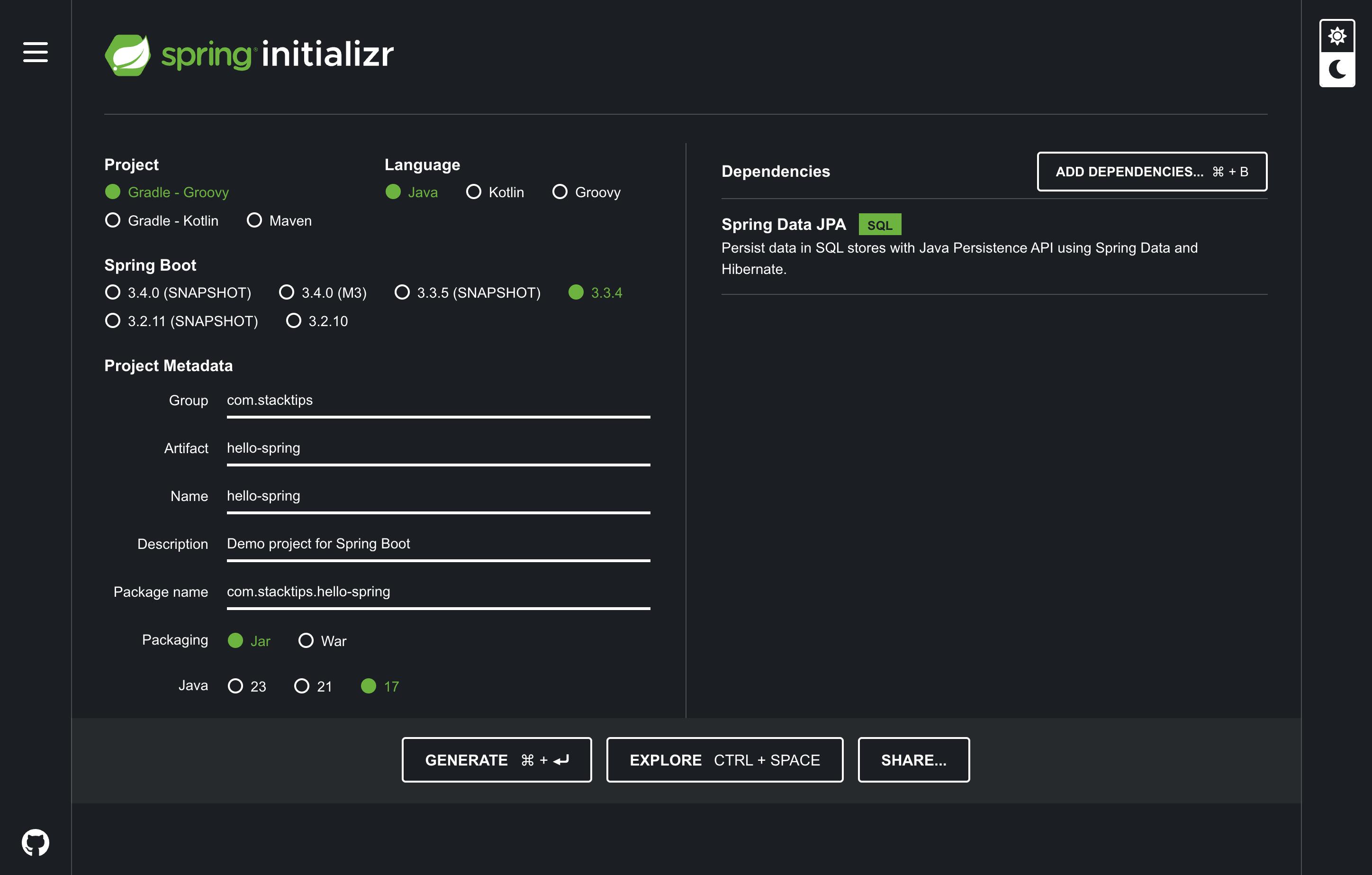
Task: Click the Share button
Action: [913, 760]
